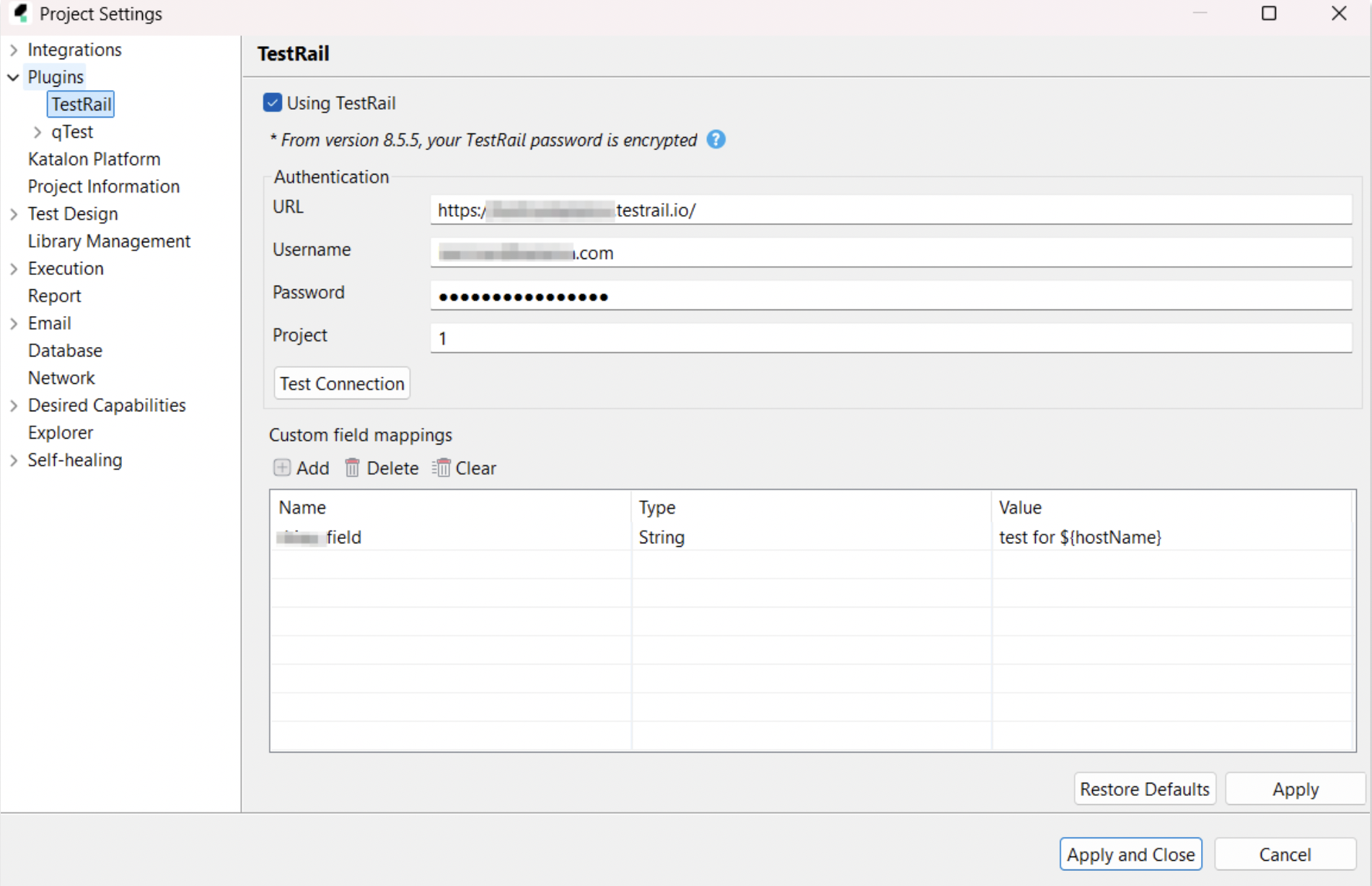
Task: Click the Katalon logo in title bar
Action: 21,13
